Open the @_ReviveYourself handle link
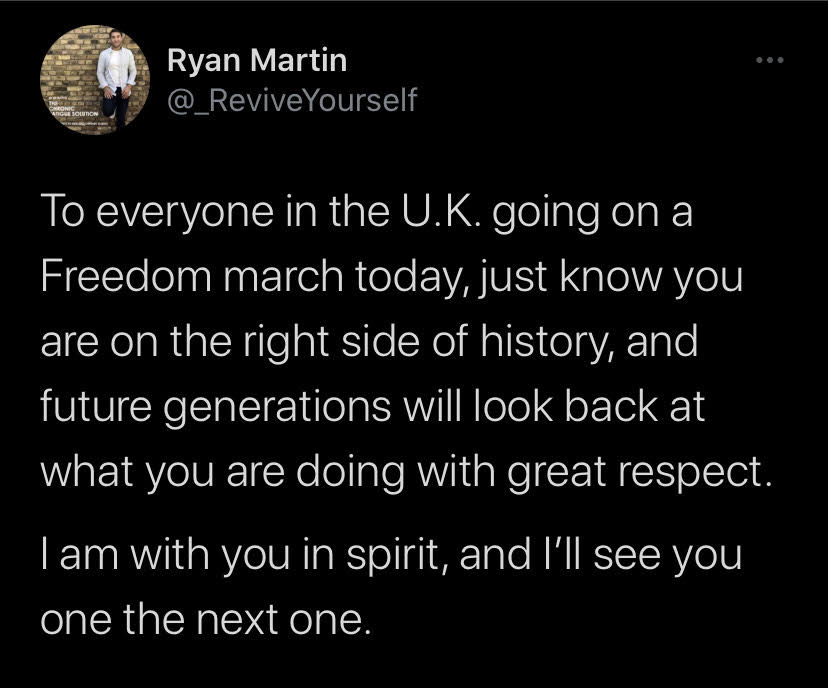Viewport: 828px width, 688px height. tap(292, 100)
